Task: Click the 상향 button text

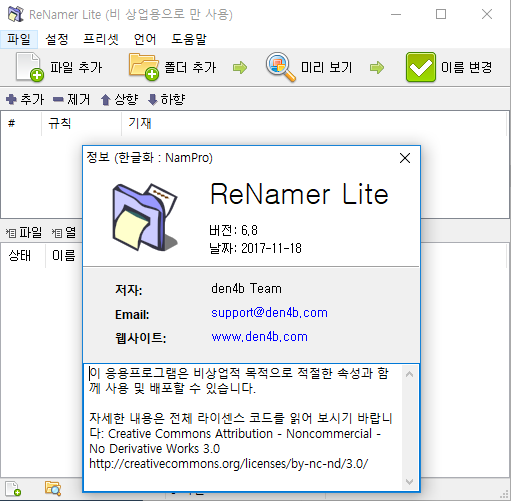Action: click(126, 99)
